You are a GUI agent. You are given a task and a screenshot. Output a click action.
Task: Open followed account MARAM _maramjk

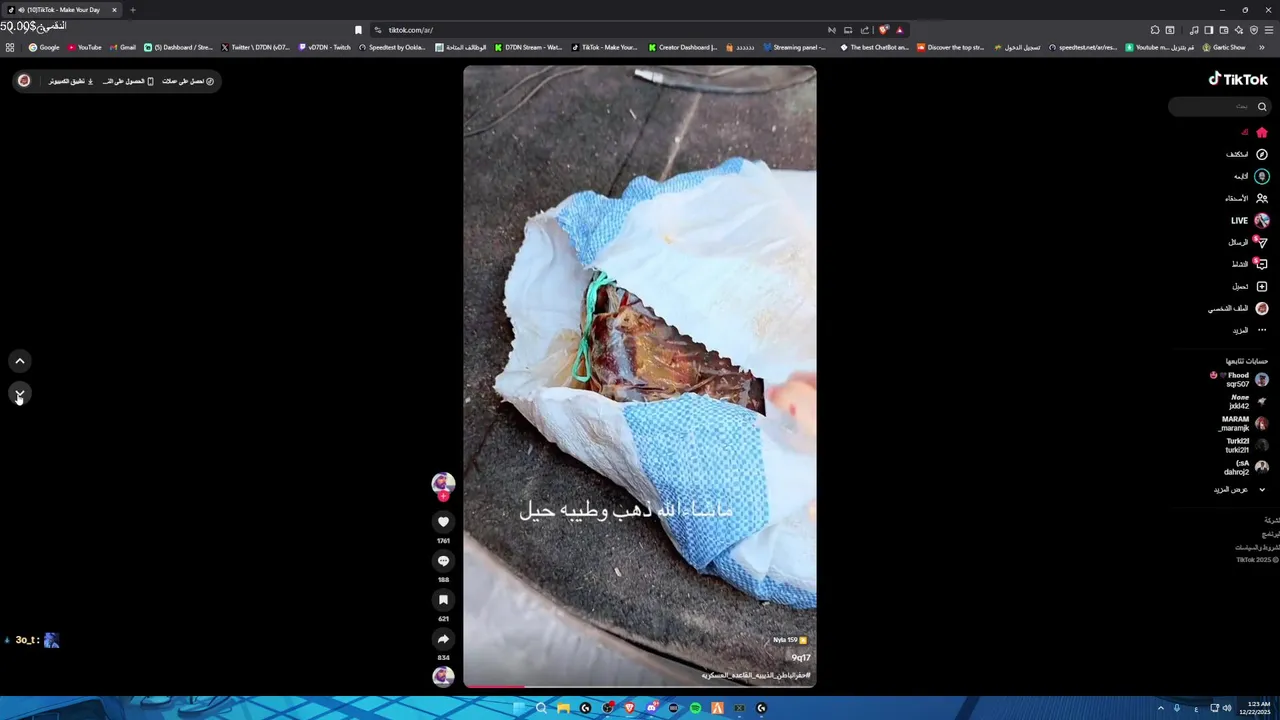pos(1244,423)
